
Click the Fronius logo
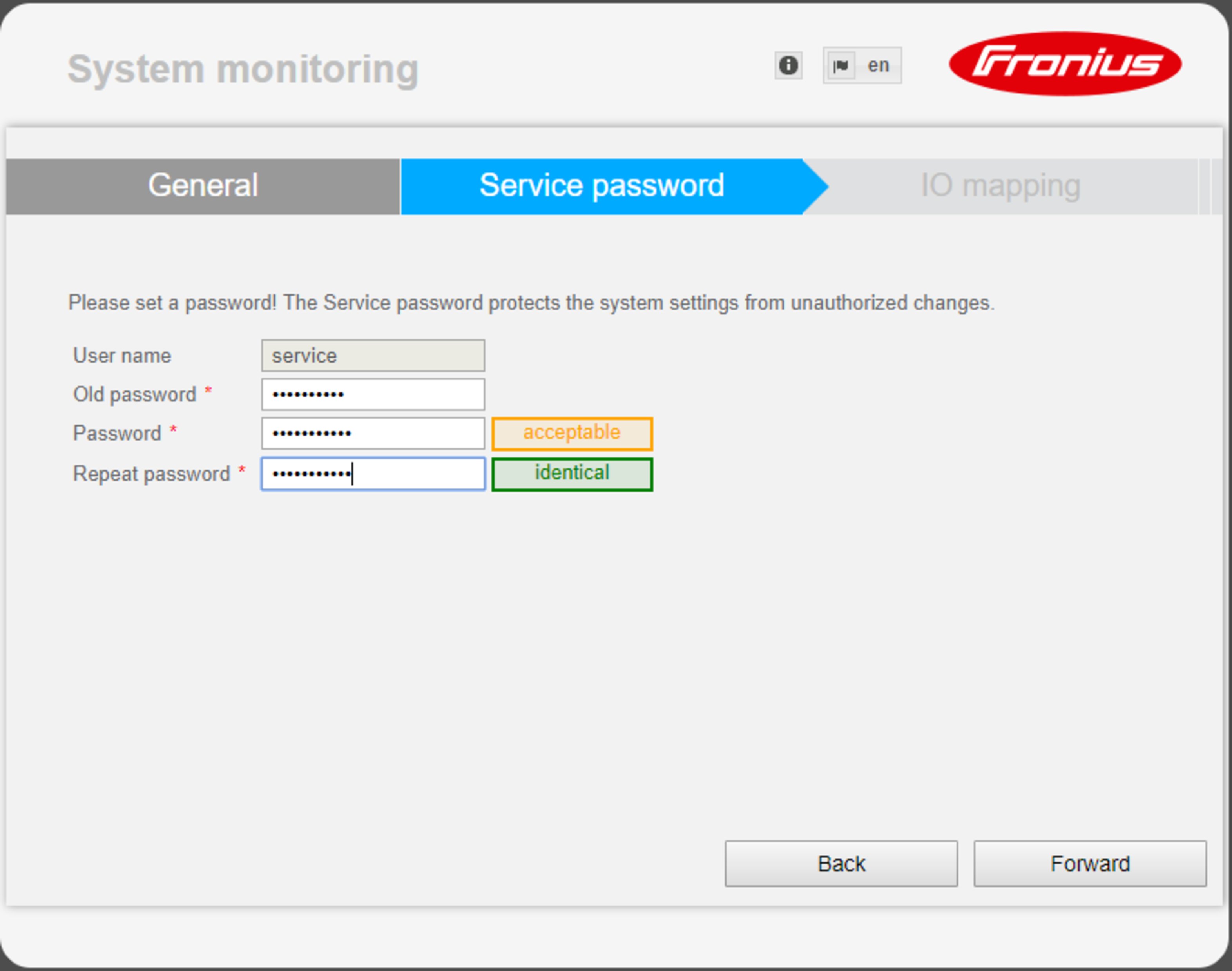tap(1065, 64)
